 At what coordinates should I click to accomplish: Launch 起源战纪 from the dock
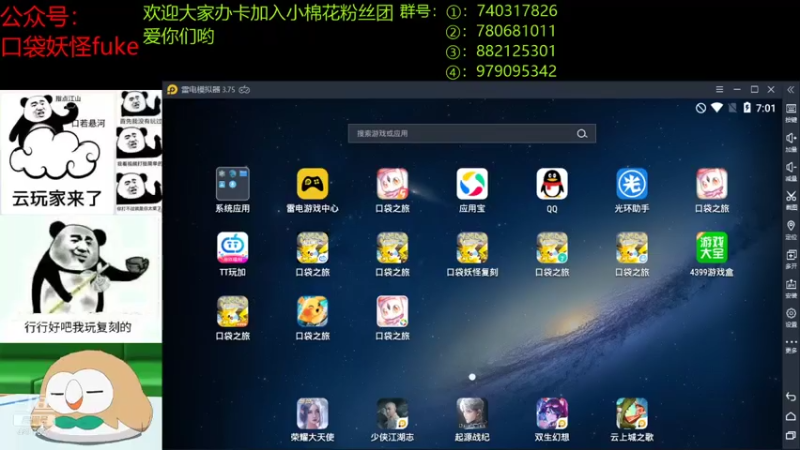tap(472, 414)
